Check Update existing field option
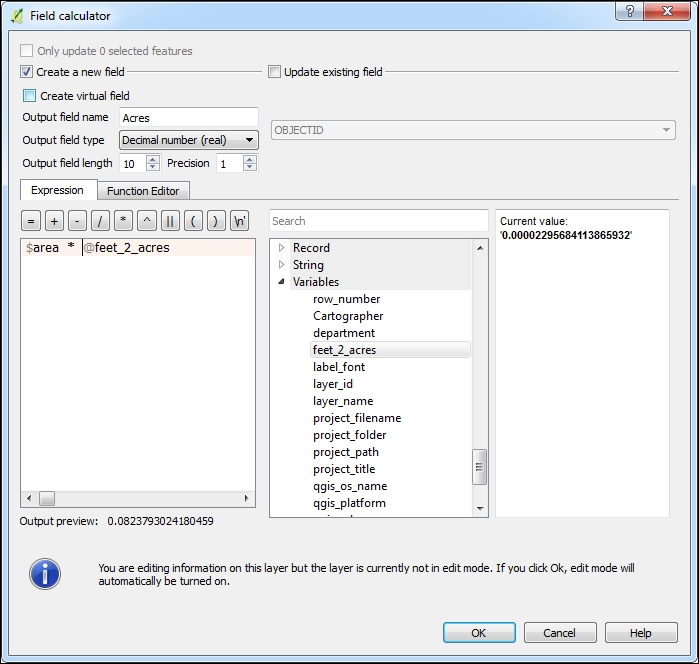This screenshot has height=664, width=699. point(274,72)
